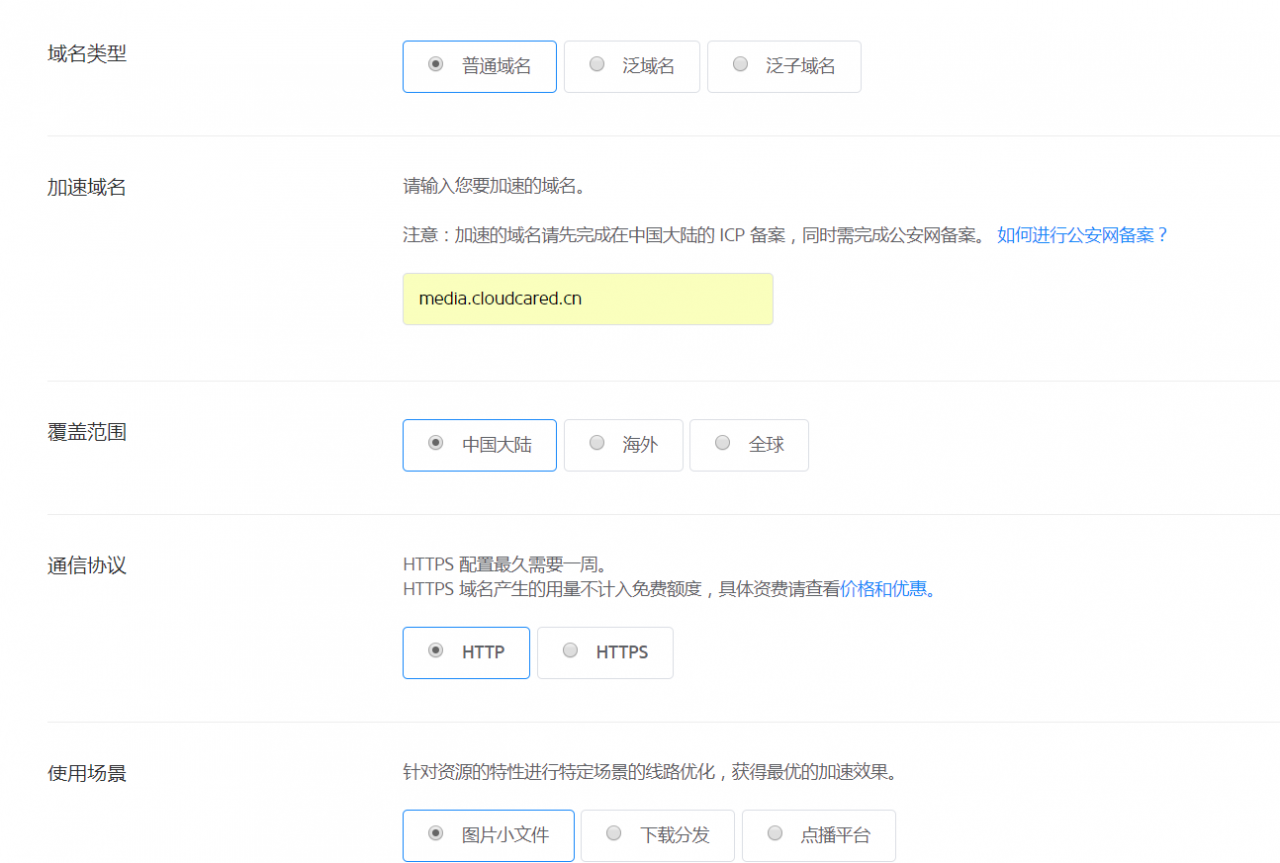
Task: Click the 覆盖范围 section label
Action: click(87, 432)
